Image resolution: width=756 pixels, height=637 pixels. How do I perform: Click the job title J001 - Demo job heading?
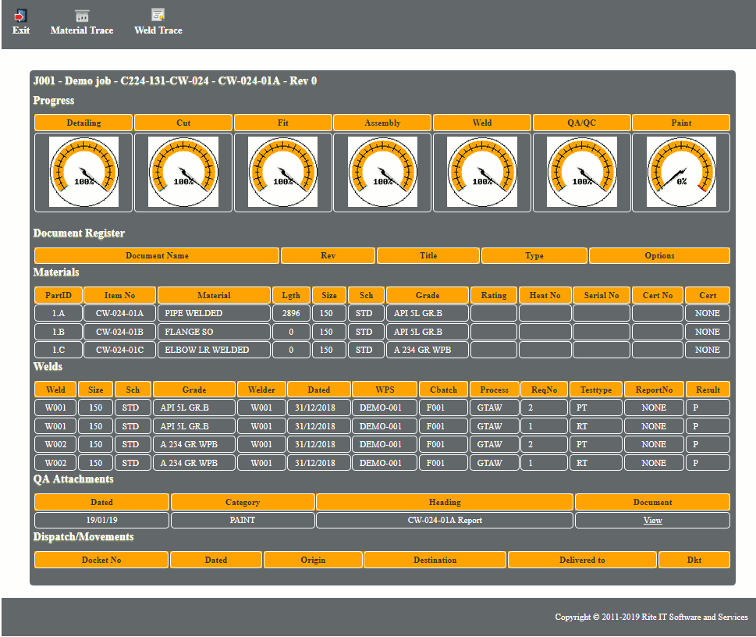click(175, 81)
